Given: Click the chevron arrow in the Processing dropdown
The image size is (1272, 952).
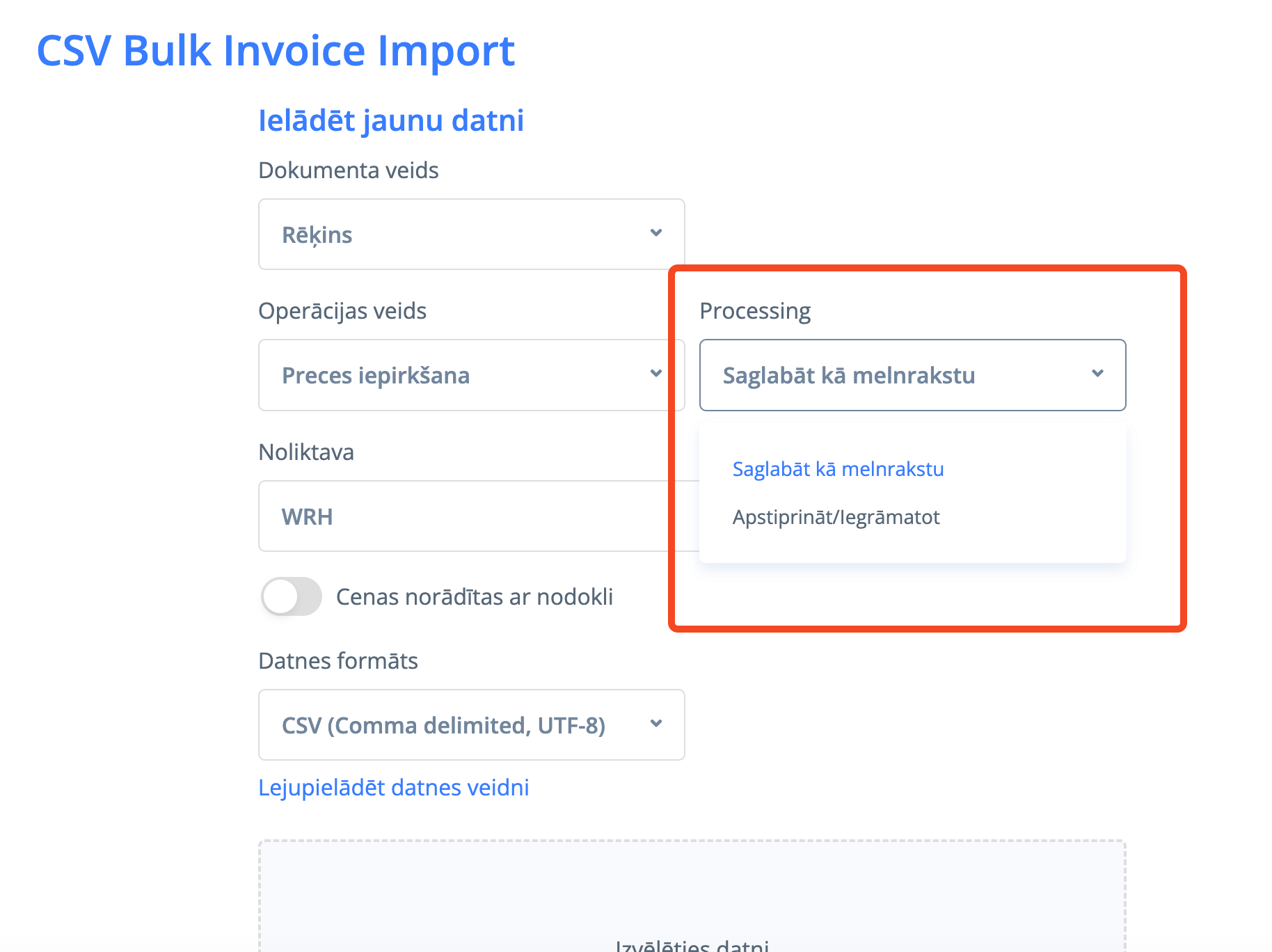Looking at the screenshot, I should (x=1097, y=374).
